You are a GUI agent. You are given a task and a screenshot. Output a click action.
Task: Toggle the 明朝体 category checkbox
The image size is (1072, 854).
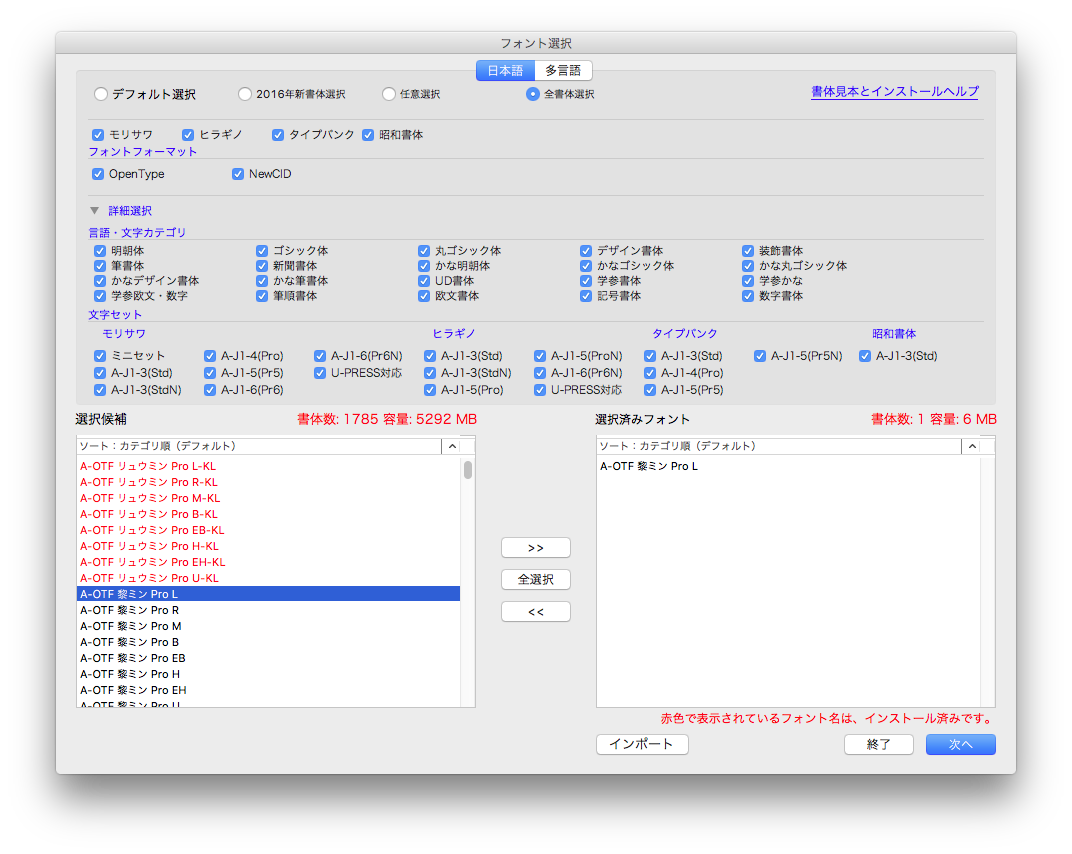click(x=100, y=251)
